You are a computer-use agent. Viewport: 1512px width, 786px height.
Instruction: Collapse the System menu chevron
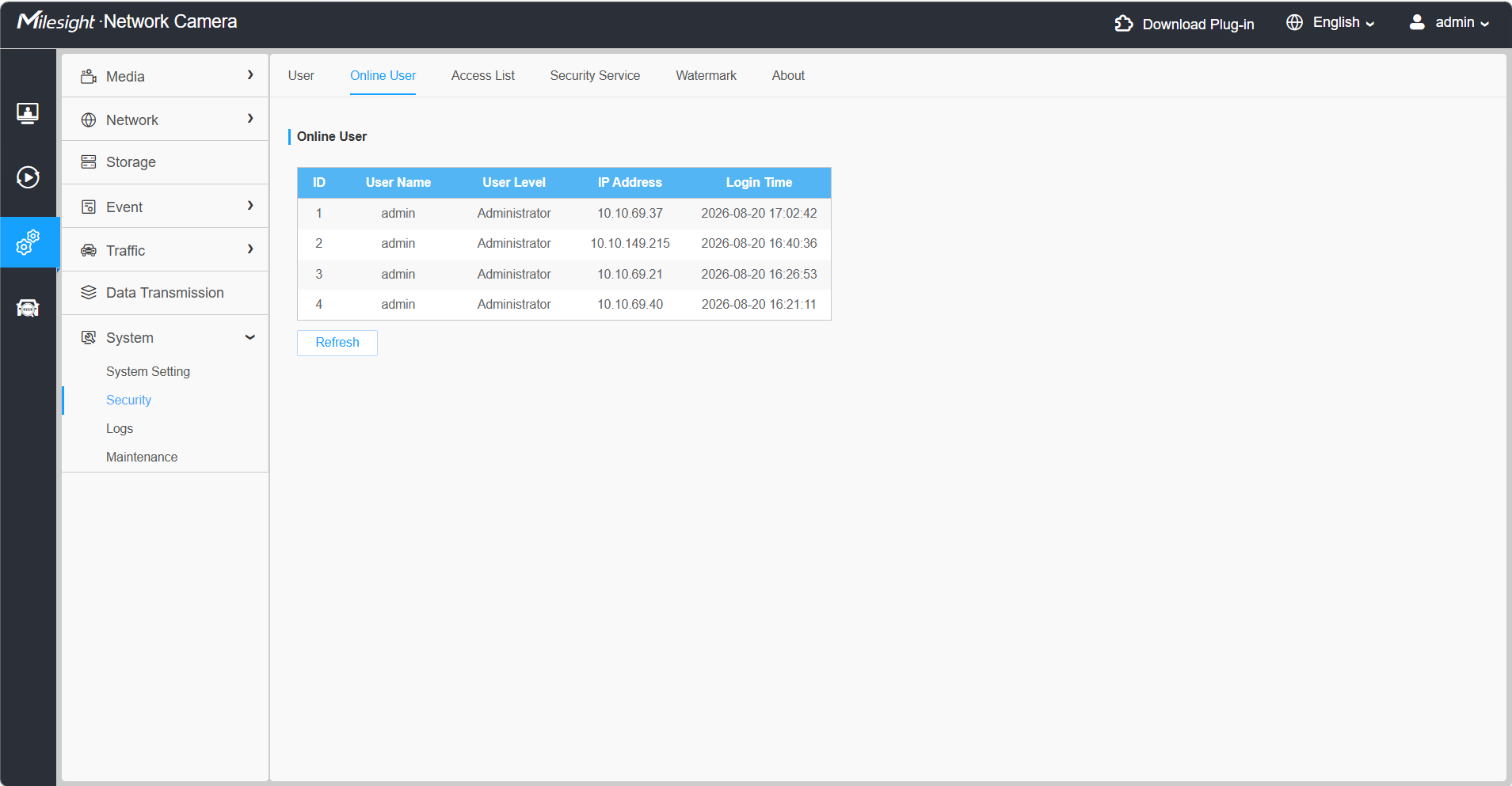coord(250,337)
